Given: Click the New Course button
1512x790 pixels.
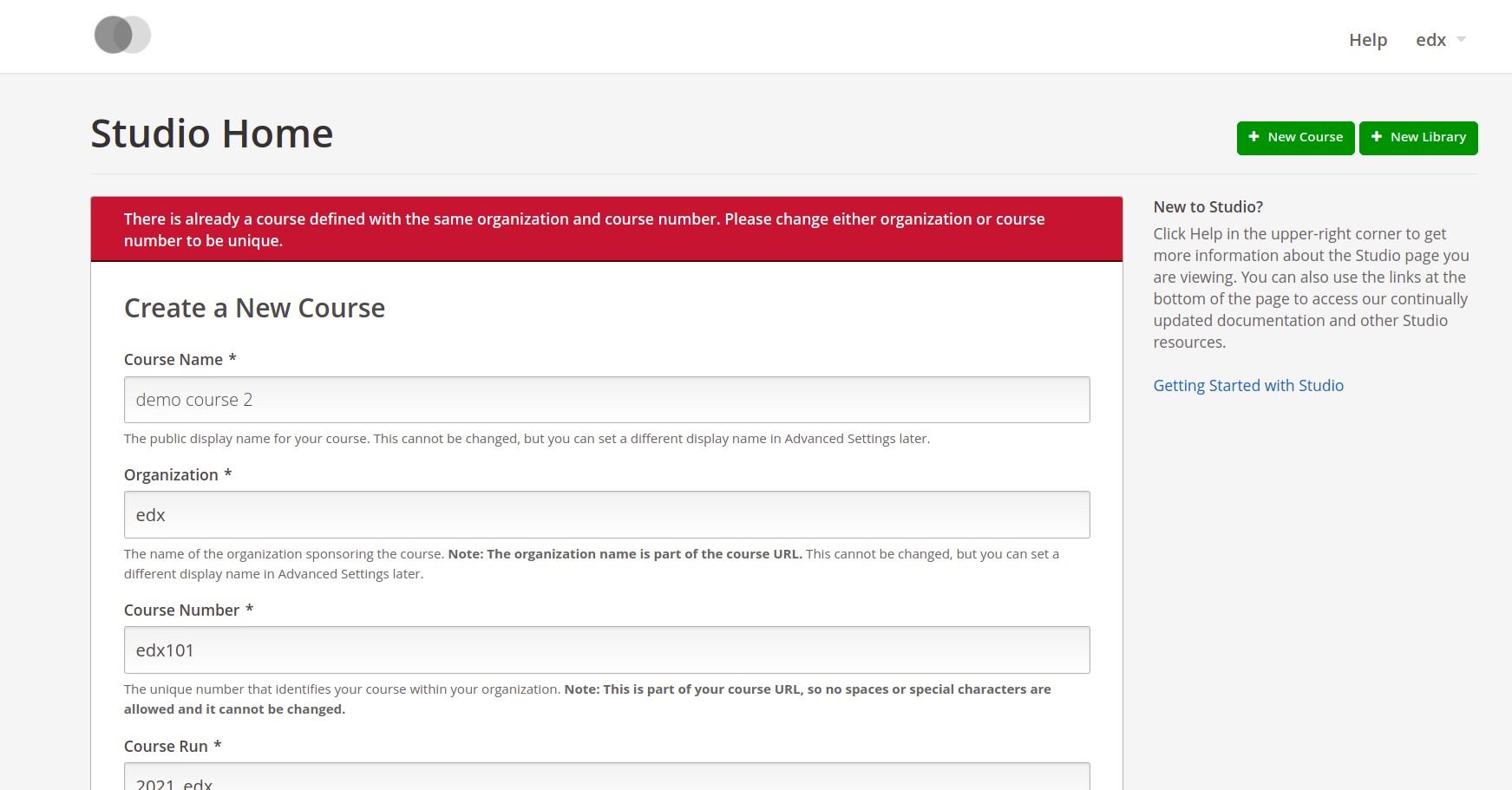Looking at the screenshot, I should tap(1295, 138).
